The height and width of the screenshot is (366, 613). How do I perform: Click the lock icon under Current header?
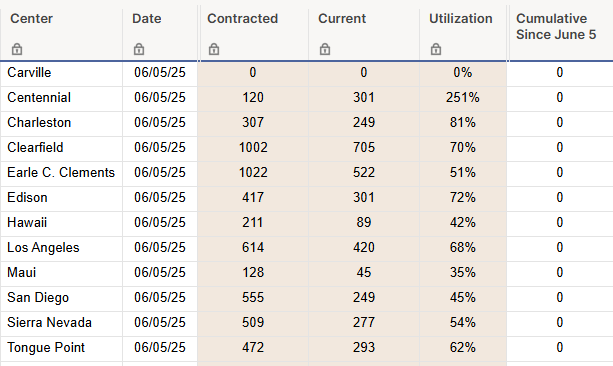(325, 49)
